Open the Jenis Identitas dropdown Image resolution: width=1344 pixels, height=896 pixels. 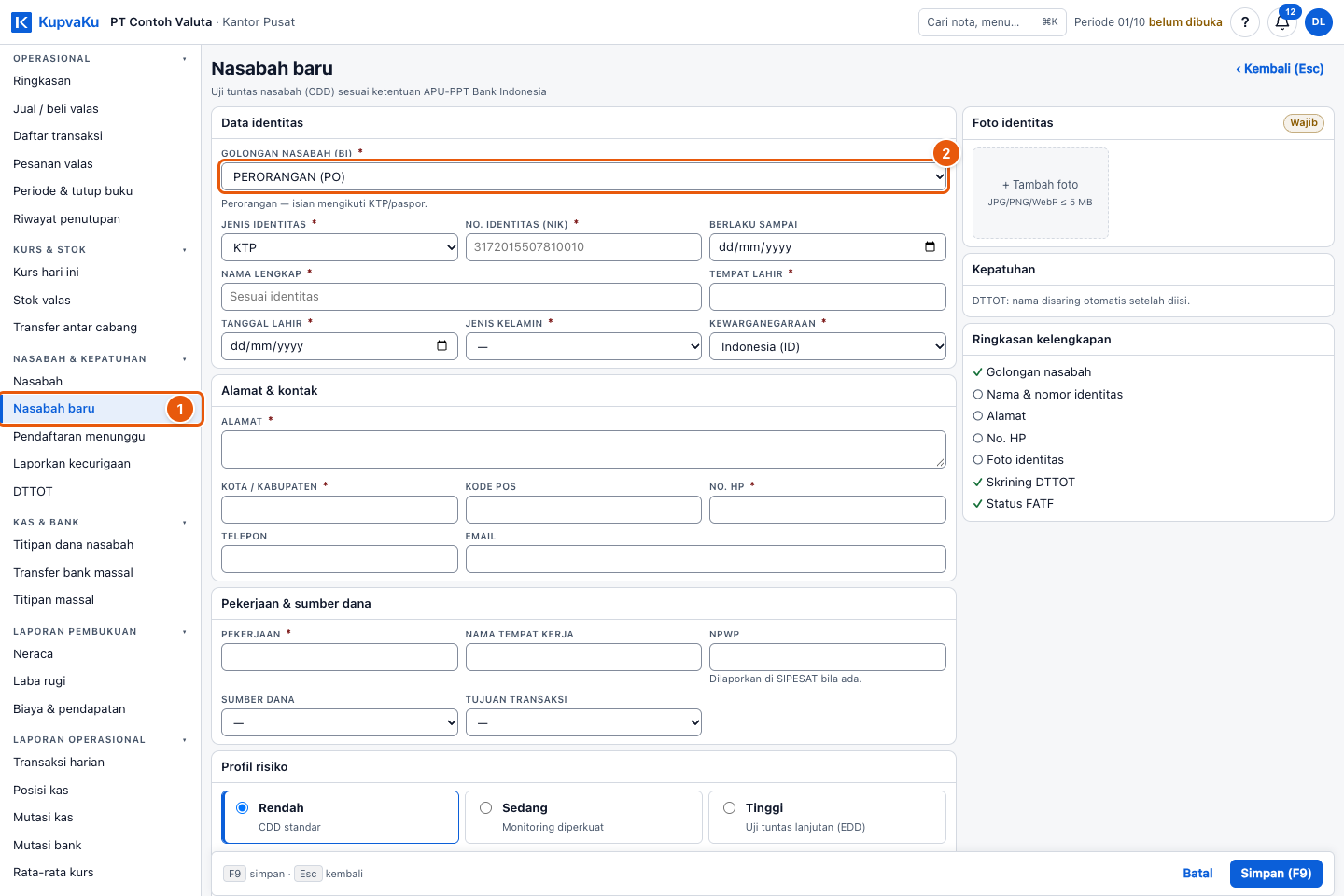point(340,247)
